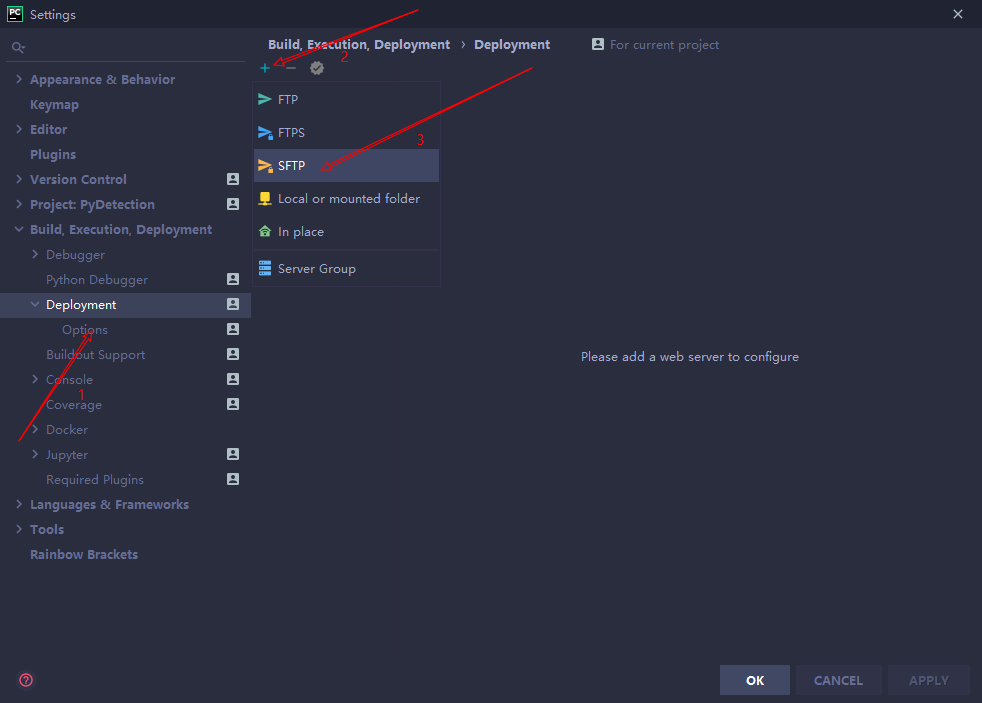Screen dimensions: 982x703
Task: Click the Server Group icon
Action: (265, 269)
